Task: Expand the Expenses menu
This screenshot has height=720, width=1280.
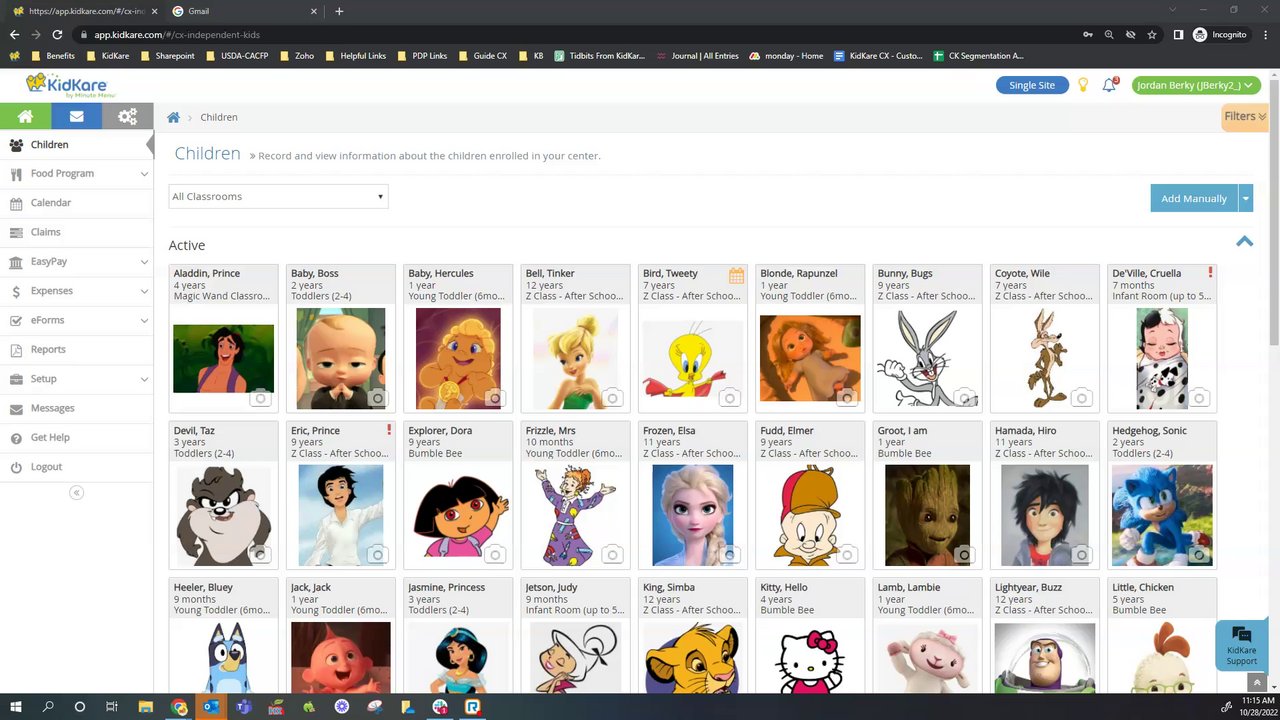Action: click(76, 291)
